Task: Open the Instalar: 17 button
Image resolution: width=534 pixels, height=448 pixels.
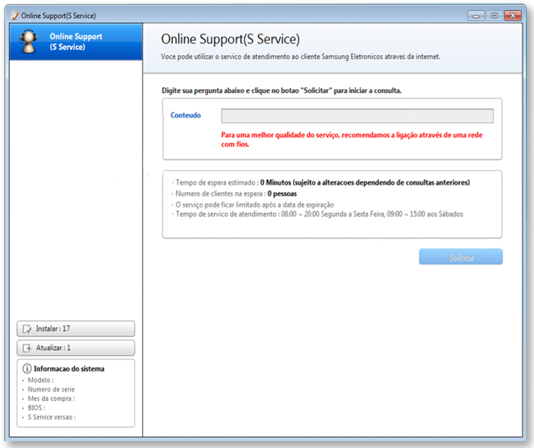Action: (x=76, y=329)
